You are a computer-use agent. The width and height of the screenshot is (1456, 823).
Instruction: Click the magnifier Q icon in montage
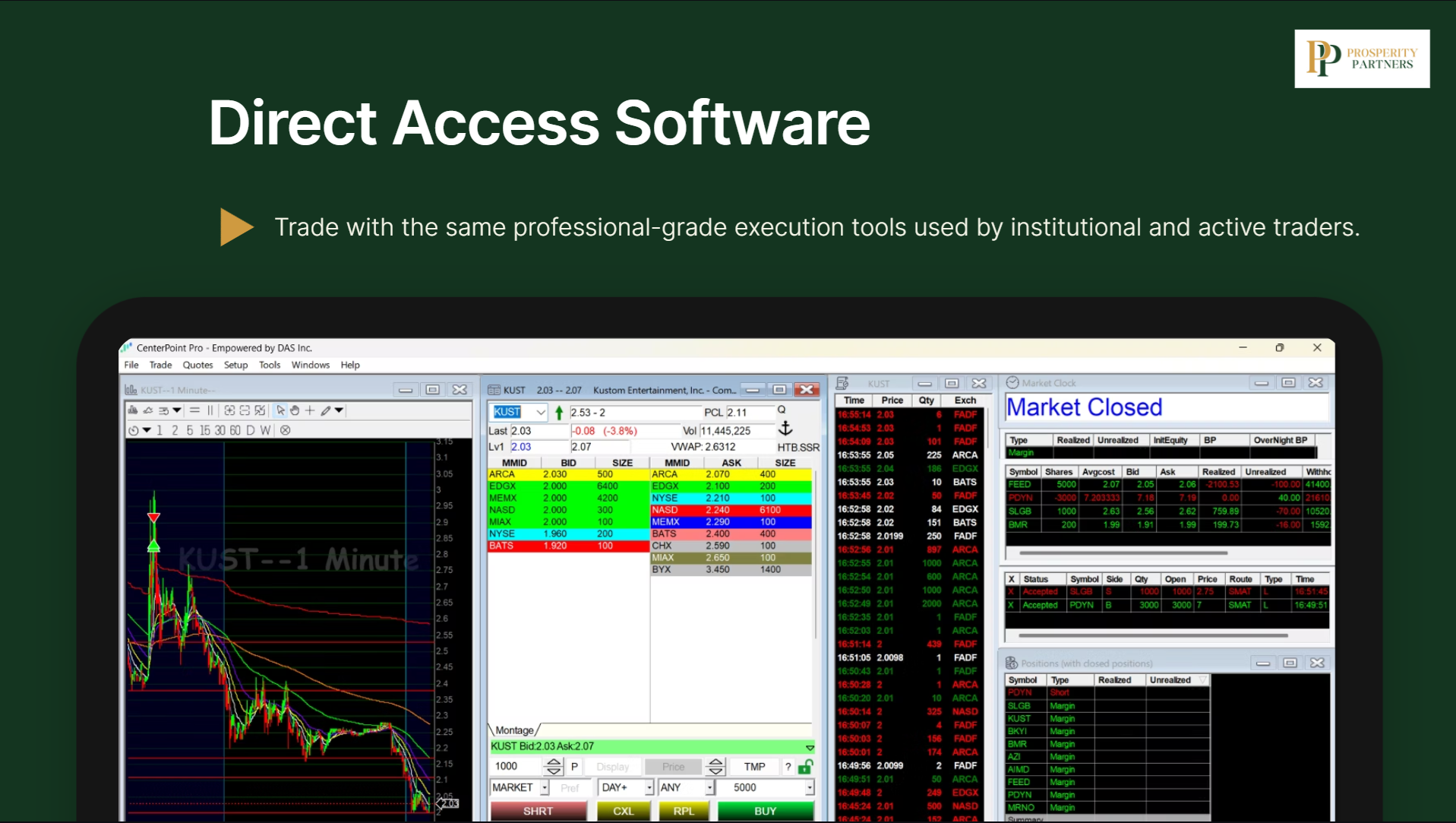tap(782, 410)
